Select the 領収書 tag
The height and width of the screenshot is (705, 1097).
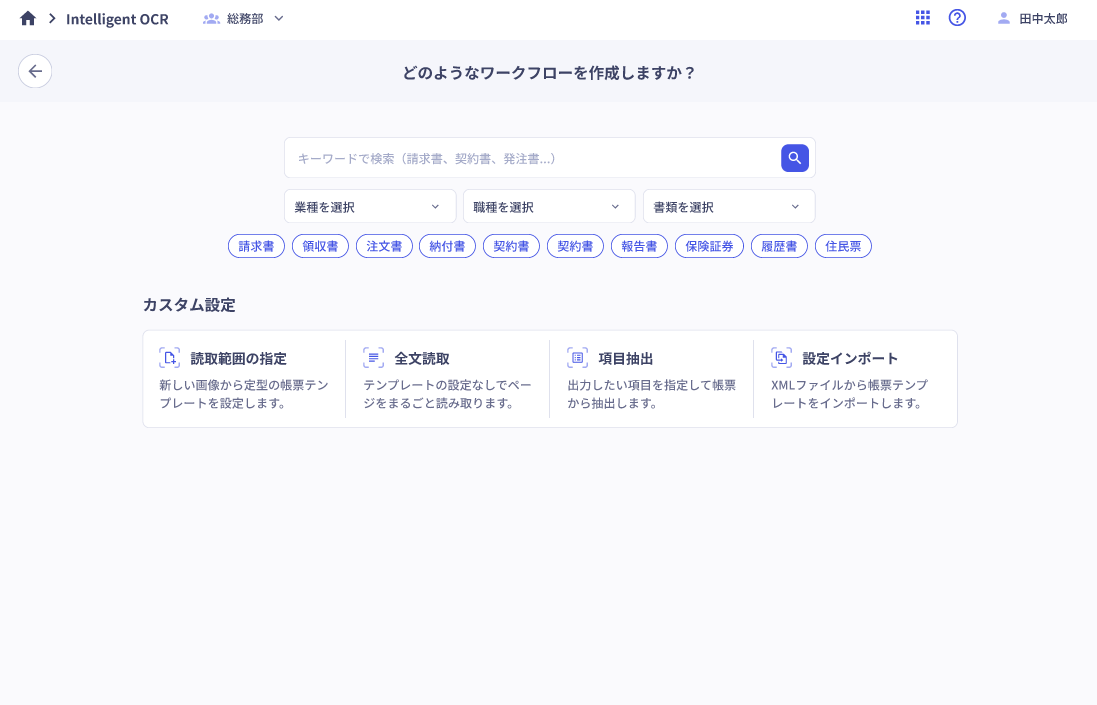coord(320,246)
